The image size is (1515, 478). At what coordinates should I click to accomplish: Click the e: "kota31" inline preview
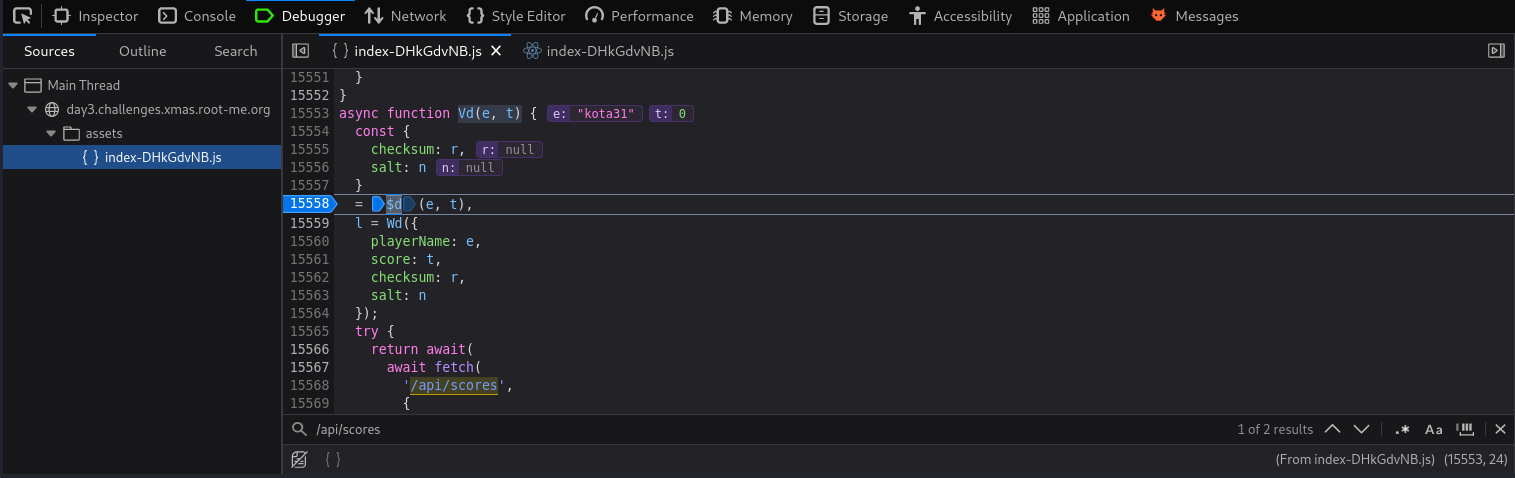(x=594, y=114)
